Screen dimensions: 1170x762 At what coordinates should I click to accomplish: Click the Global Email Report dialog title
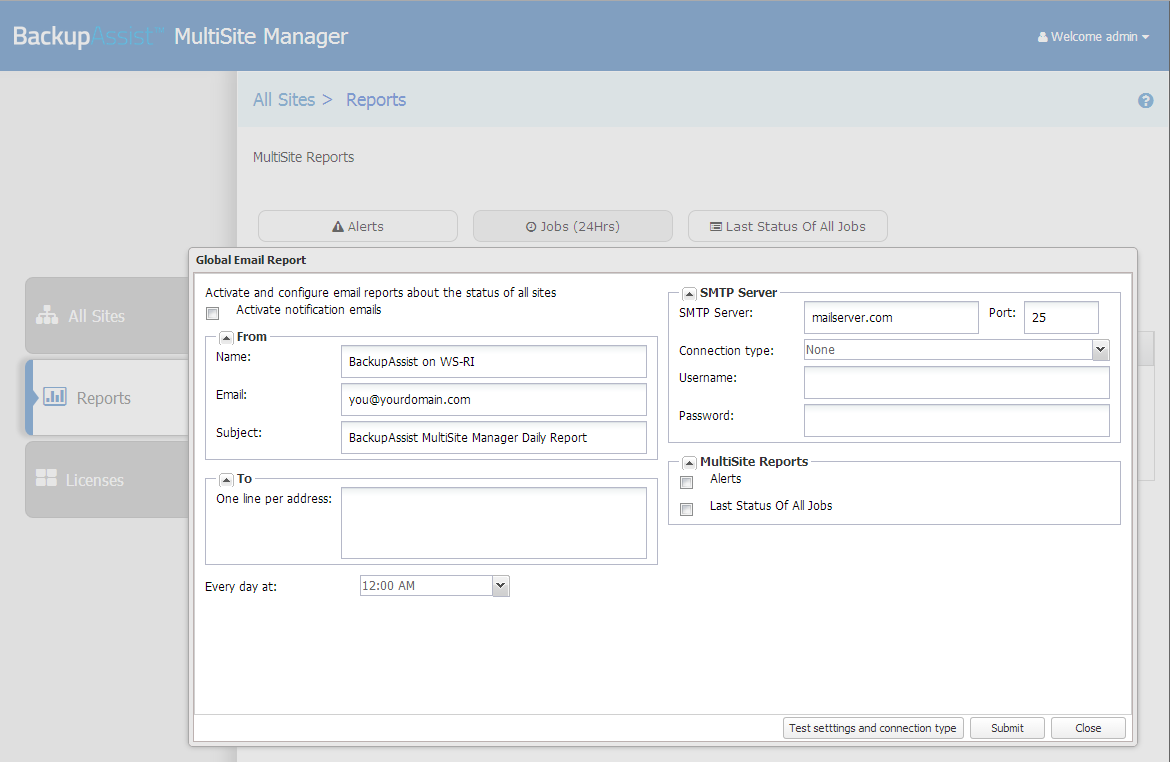pos(251,260)
